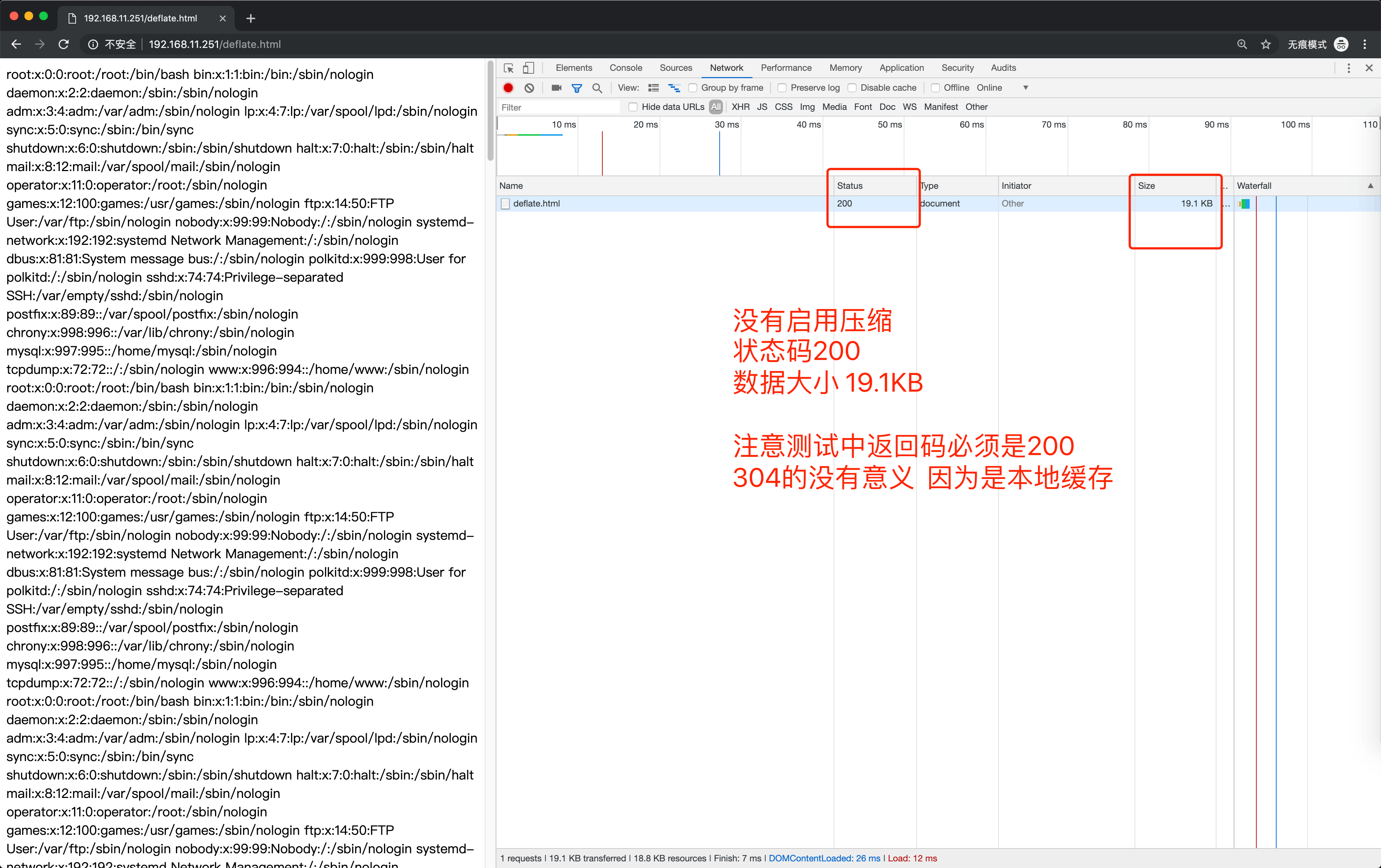Open the Application tab

(x=901, y=68)
